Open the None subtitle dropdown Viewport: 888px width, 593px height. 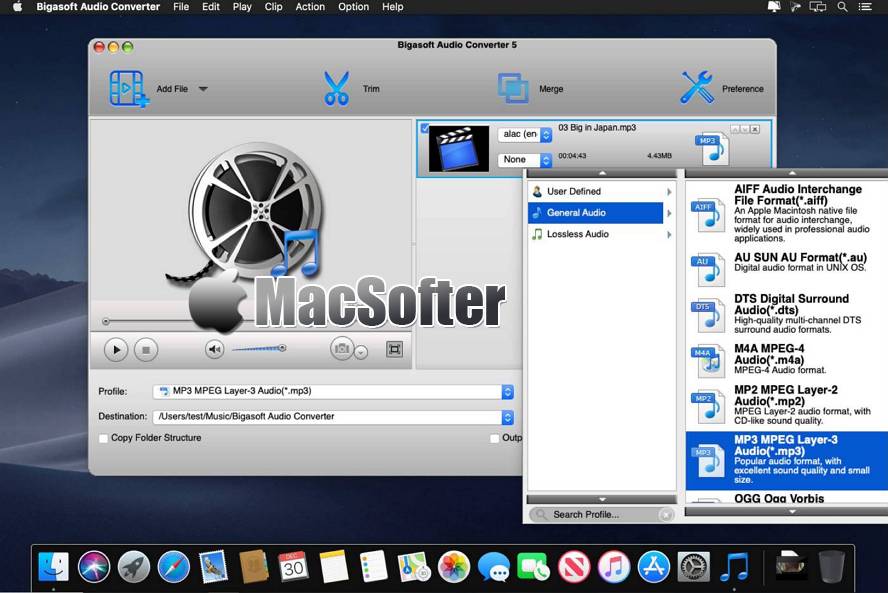[524, 160]
